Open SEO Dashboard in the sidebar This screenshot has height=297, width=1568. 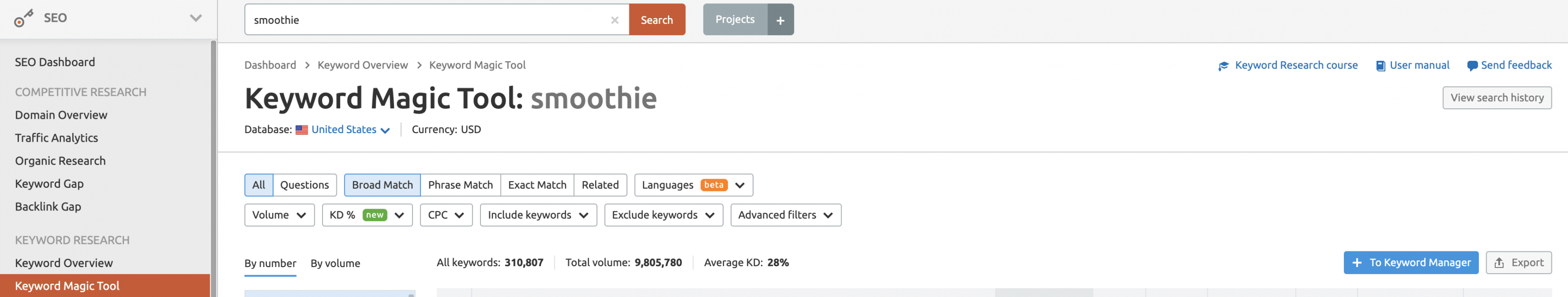(x=55, y=62)
